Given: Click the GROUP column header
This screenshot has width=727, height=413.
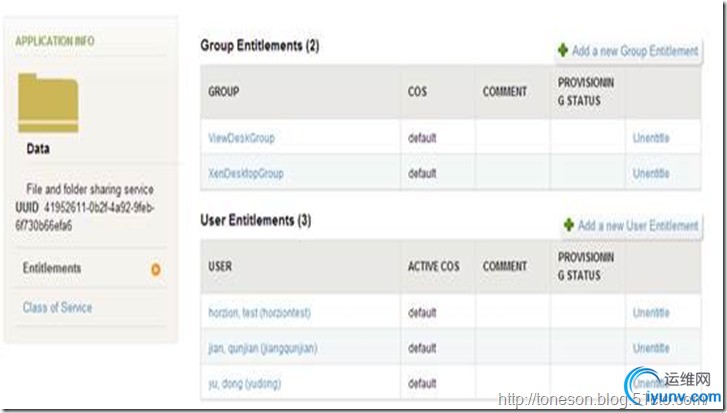Looking at the screenshot, I should (x=224, y=92).
